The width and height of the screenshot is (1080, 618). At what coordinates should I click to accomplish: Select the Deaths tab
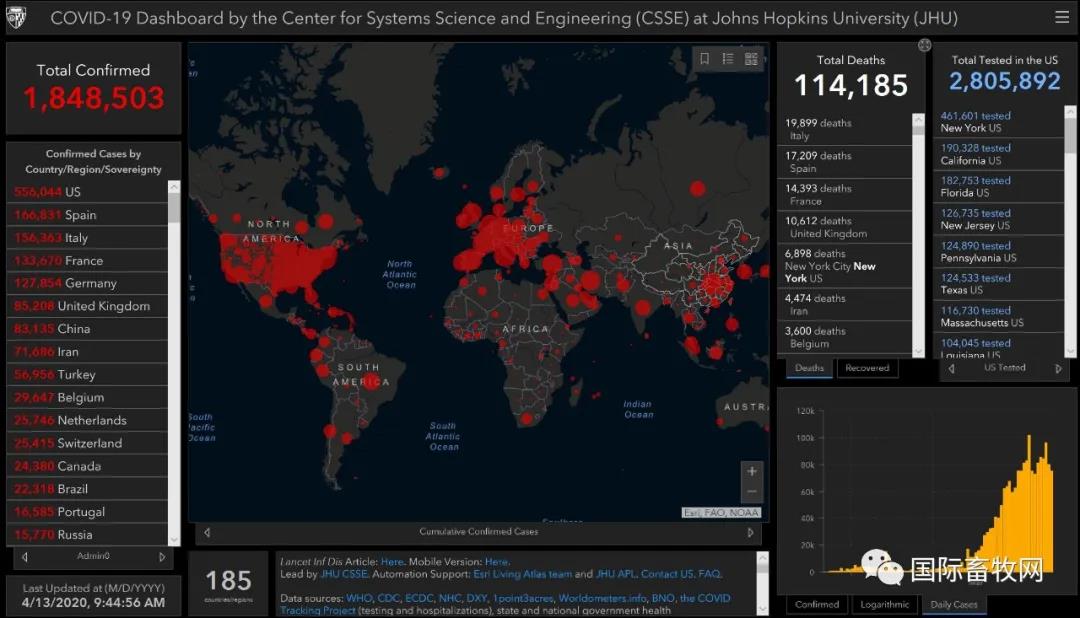[809, 368]
